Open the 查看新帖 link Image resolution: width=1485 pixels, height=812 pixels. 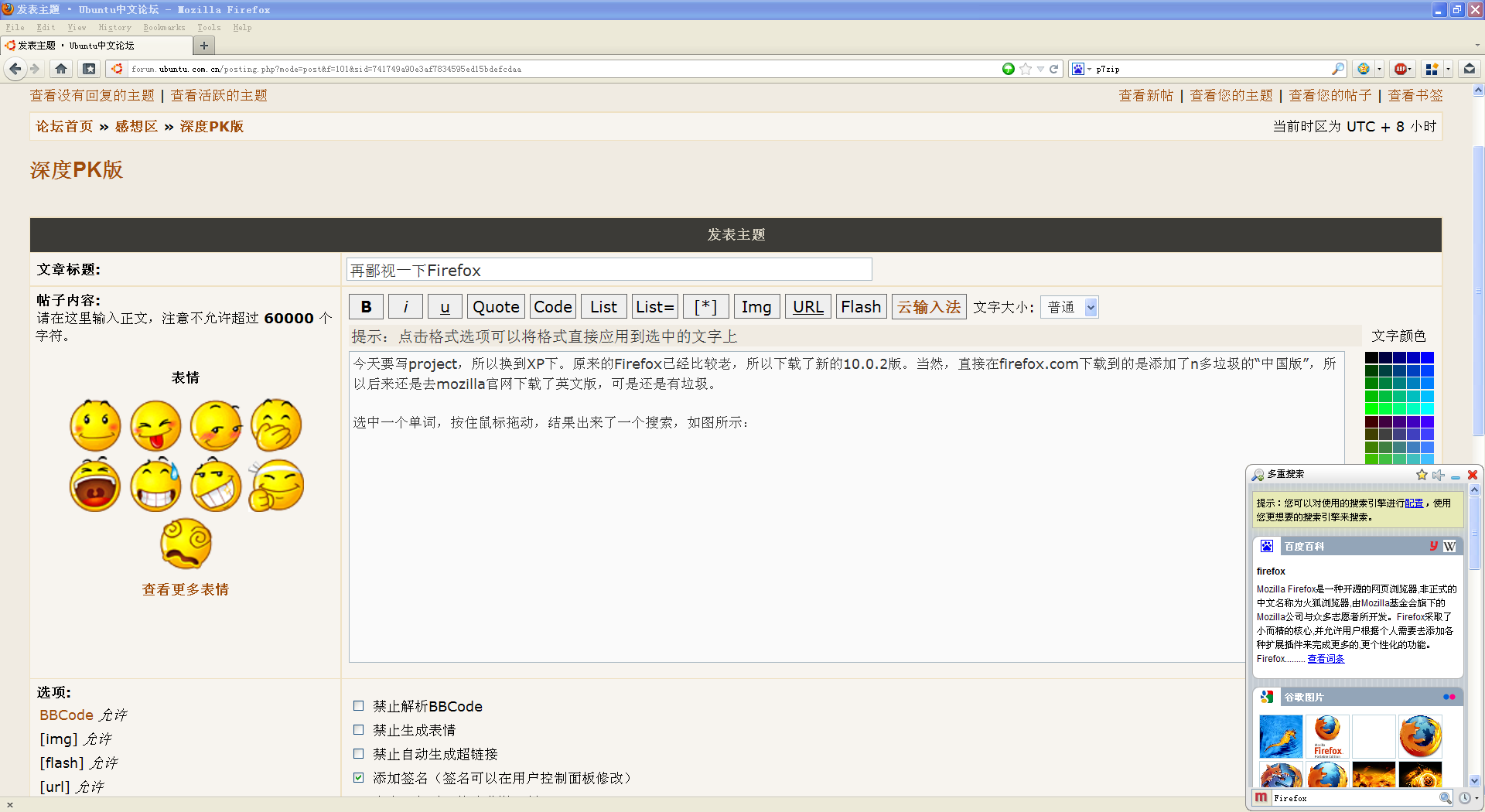(x=1145, y=95)
